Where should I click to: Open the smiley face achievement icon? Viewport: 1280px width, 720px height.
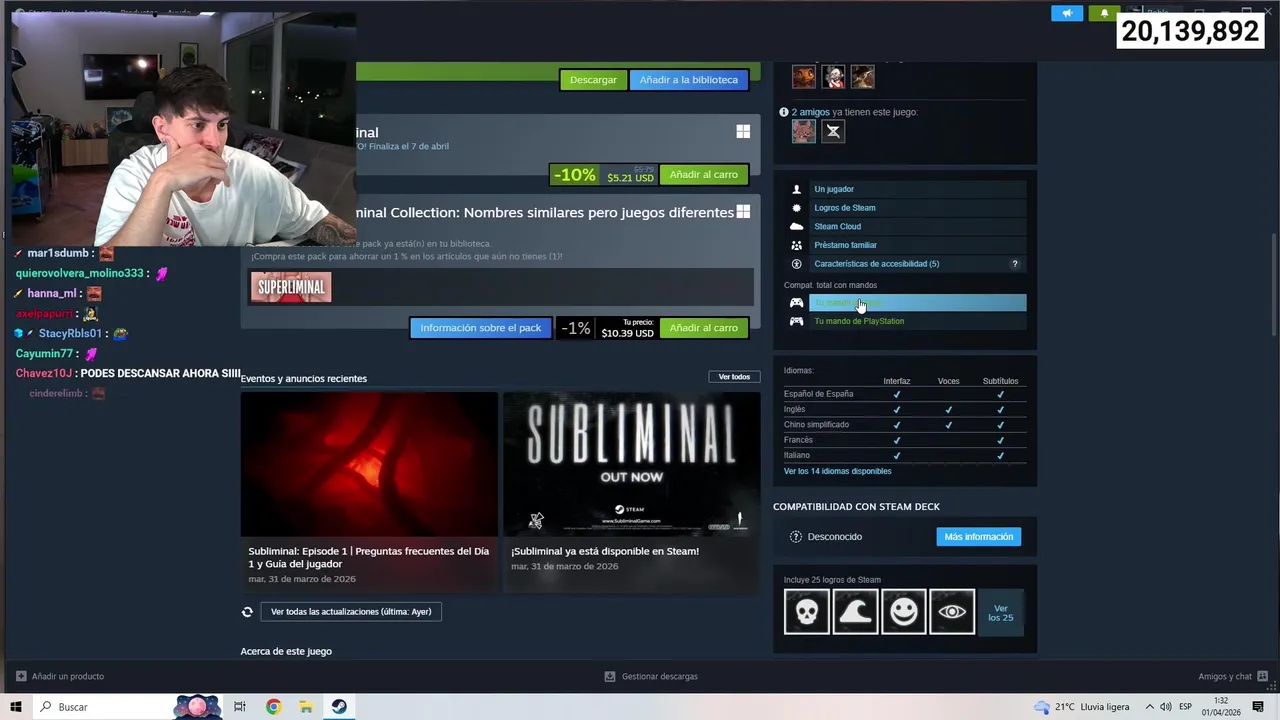pos(903,612)
